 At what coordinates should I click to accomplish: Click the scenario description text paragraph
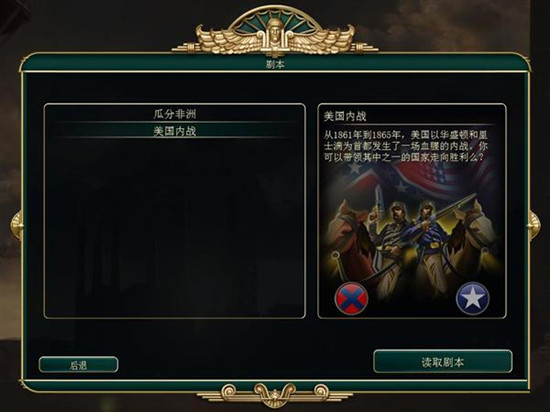click(x=405, y=146)
